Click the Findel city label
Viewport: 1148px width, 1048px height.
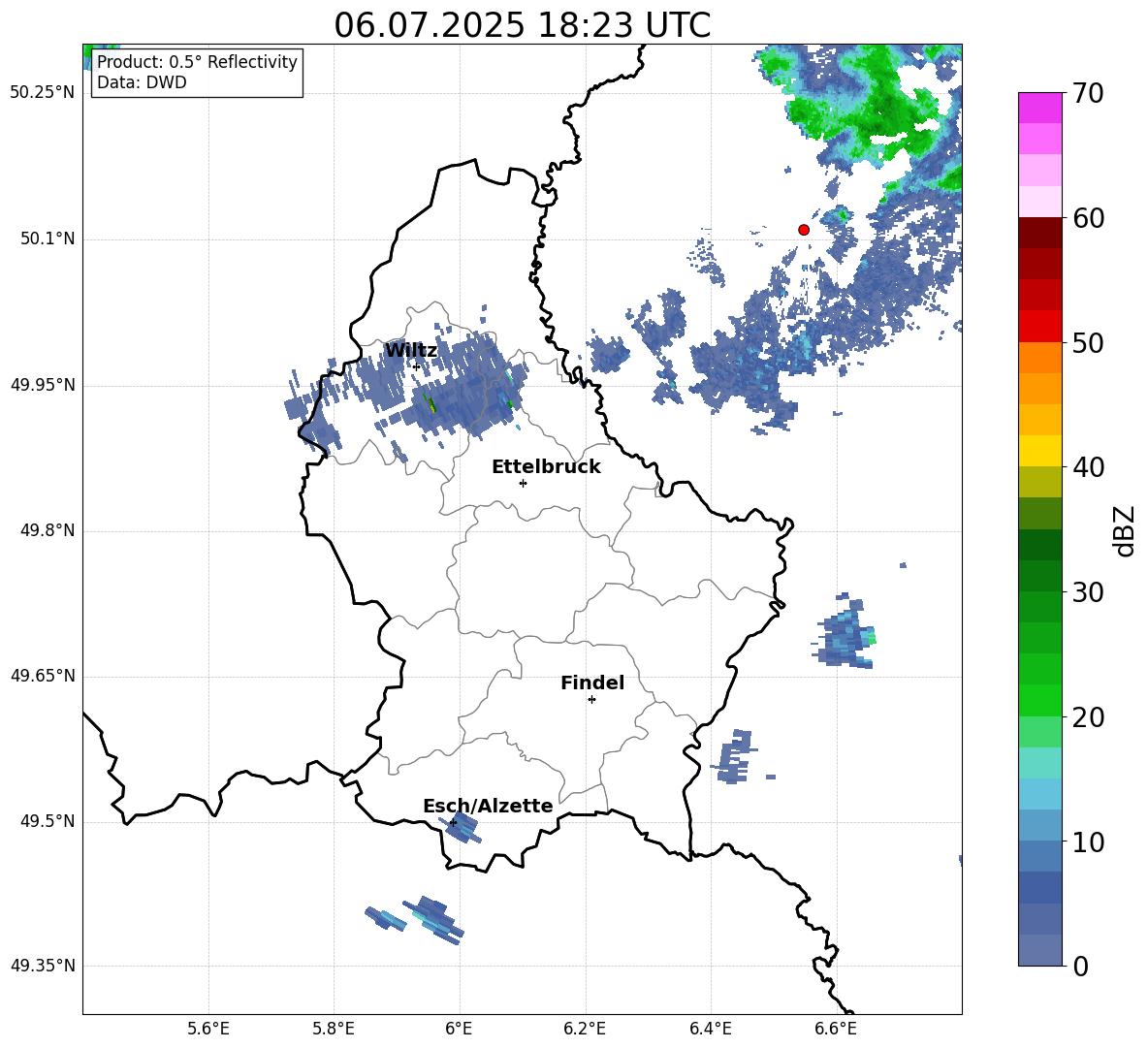592,683
